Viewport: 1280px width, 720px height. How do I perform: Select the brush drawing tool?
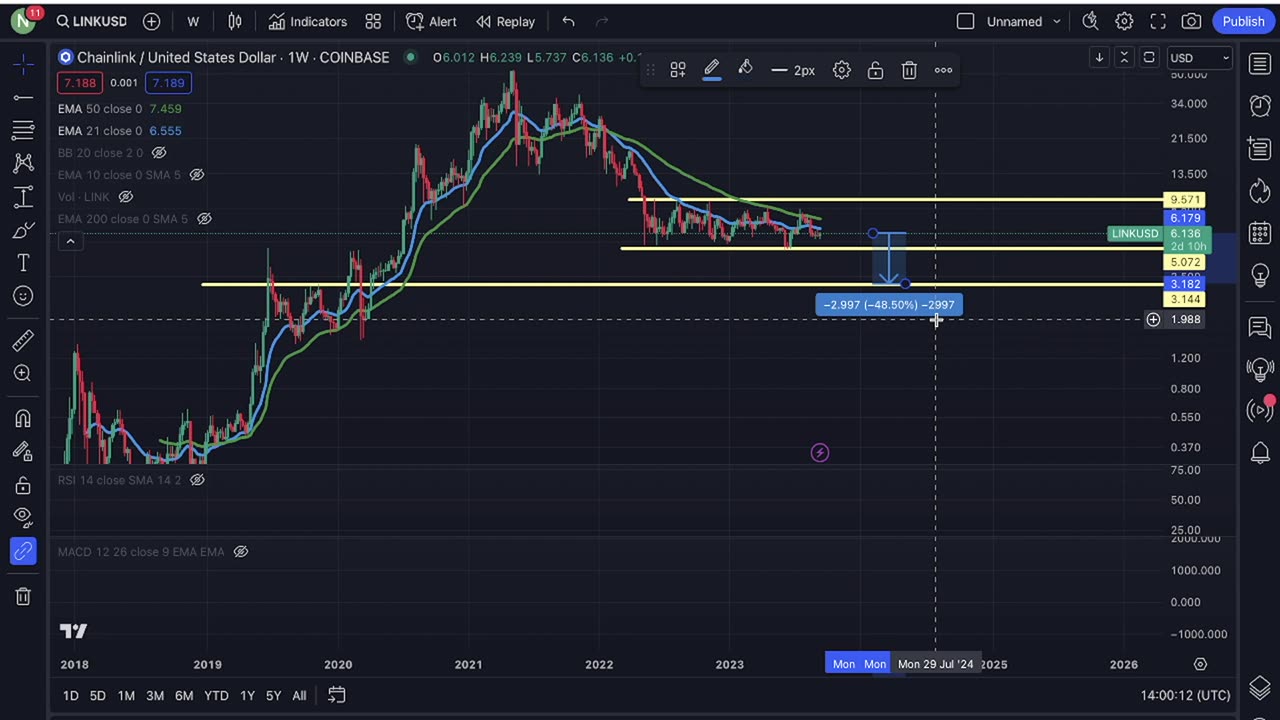[x=22, y=231]
